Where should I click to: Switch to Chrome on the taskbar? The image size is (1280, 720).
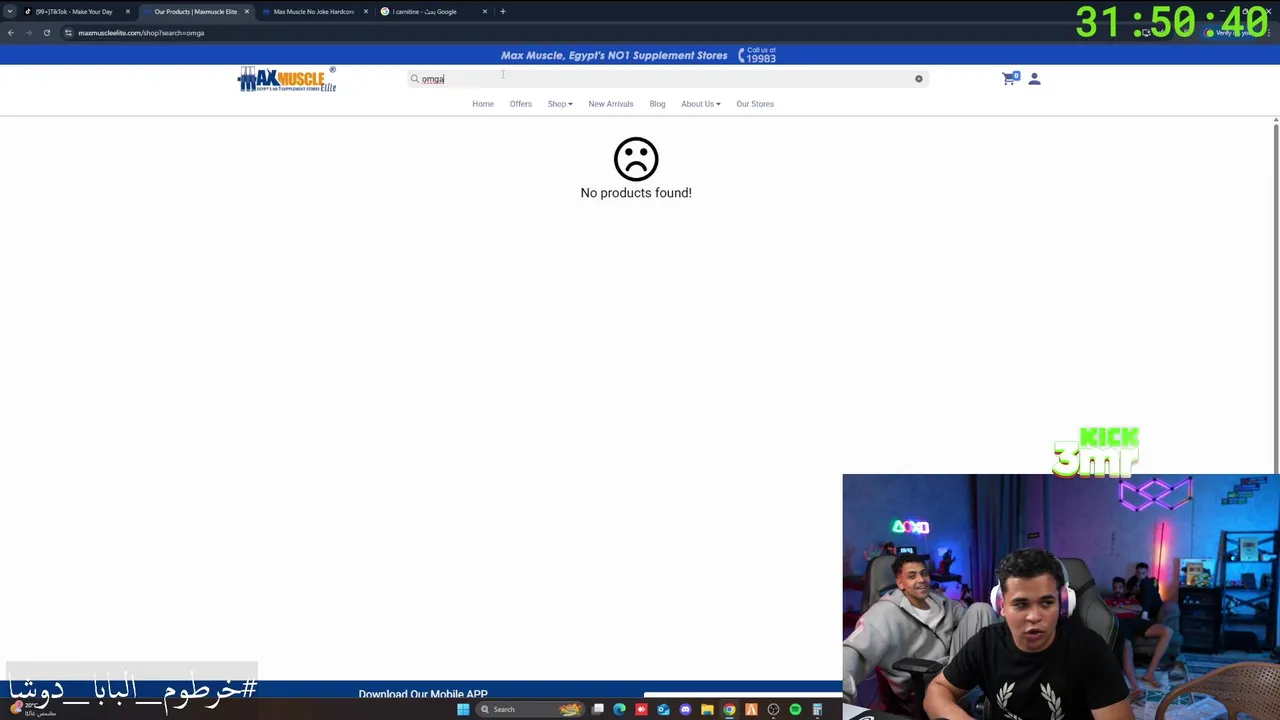pyautogui.click(x=729, y=709)
